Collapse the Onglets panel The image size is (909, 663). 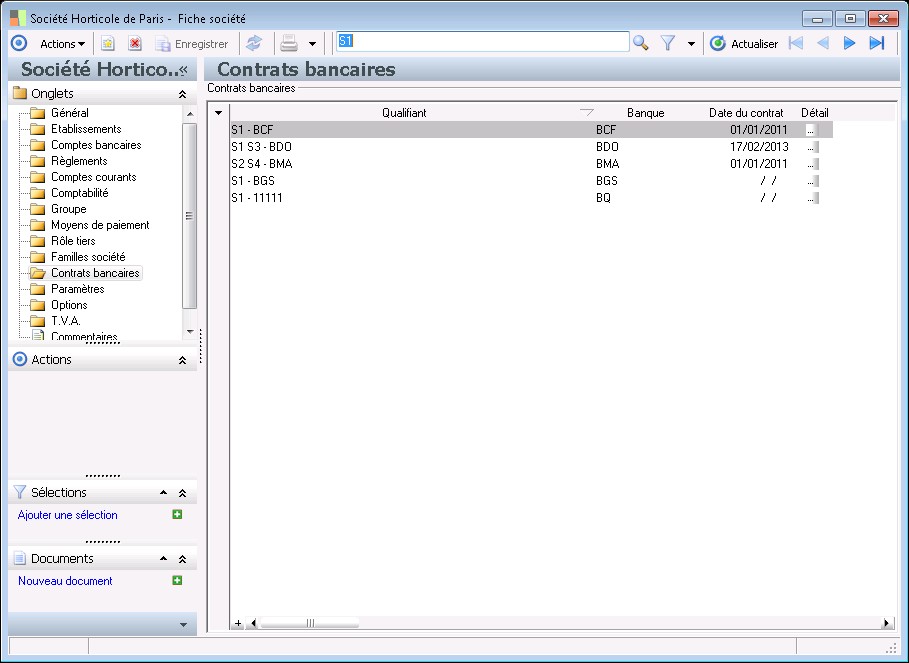click(x=182, y=94)
